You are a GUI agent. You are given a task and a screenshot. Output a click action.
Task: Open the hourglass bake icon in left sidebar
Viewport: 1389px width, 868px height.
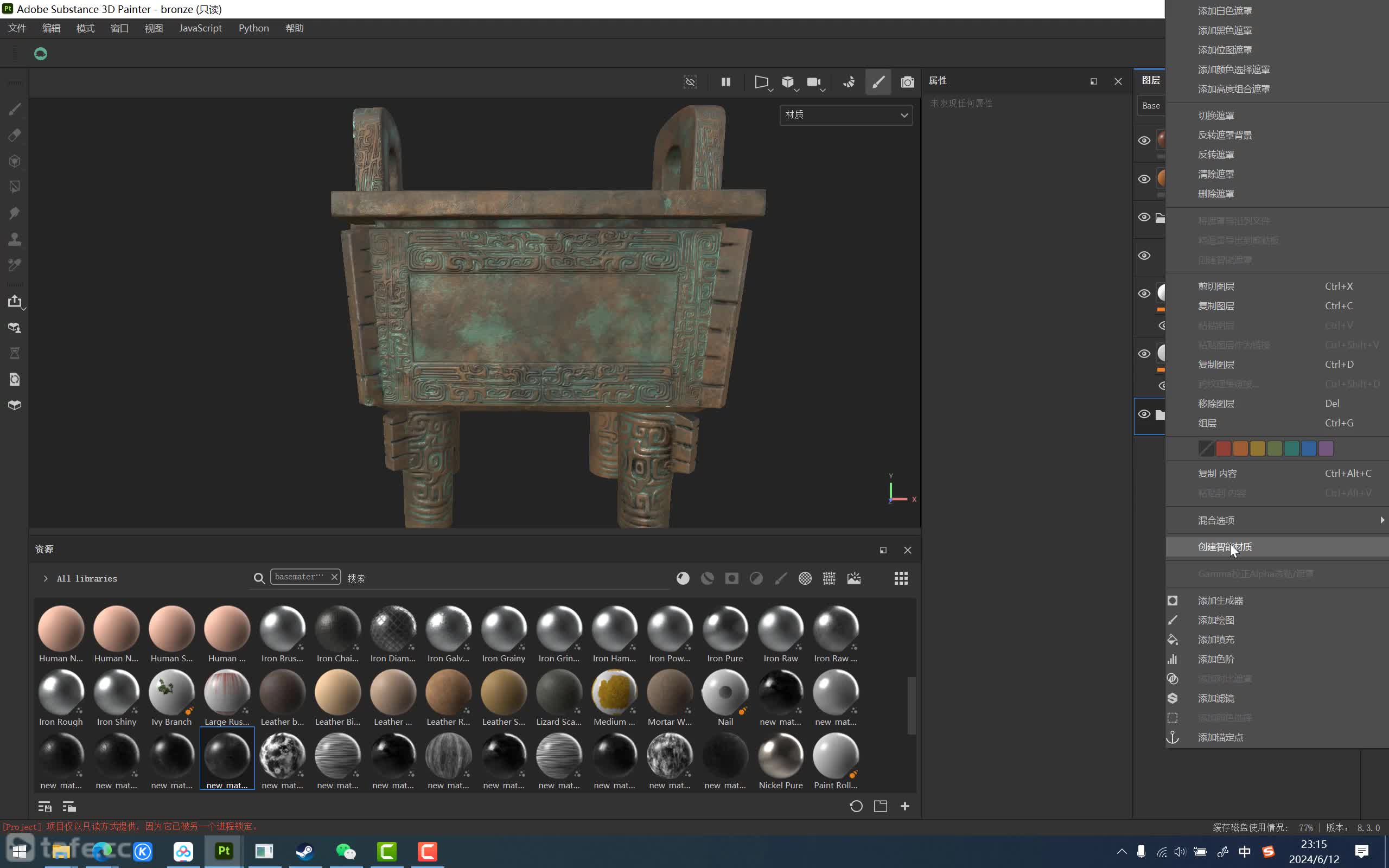point(15,353)
